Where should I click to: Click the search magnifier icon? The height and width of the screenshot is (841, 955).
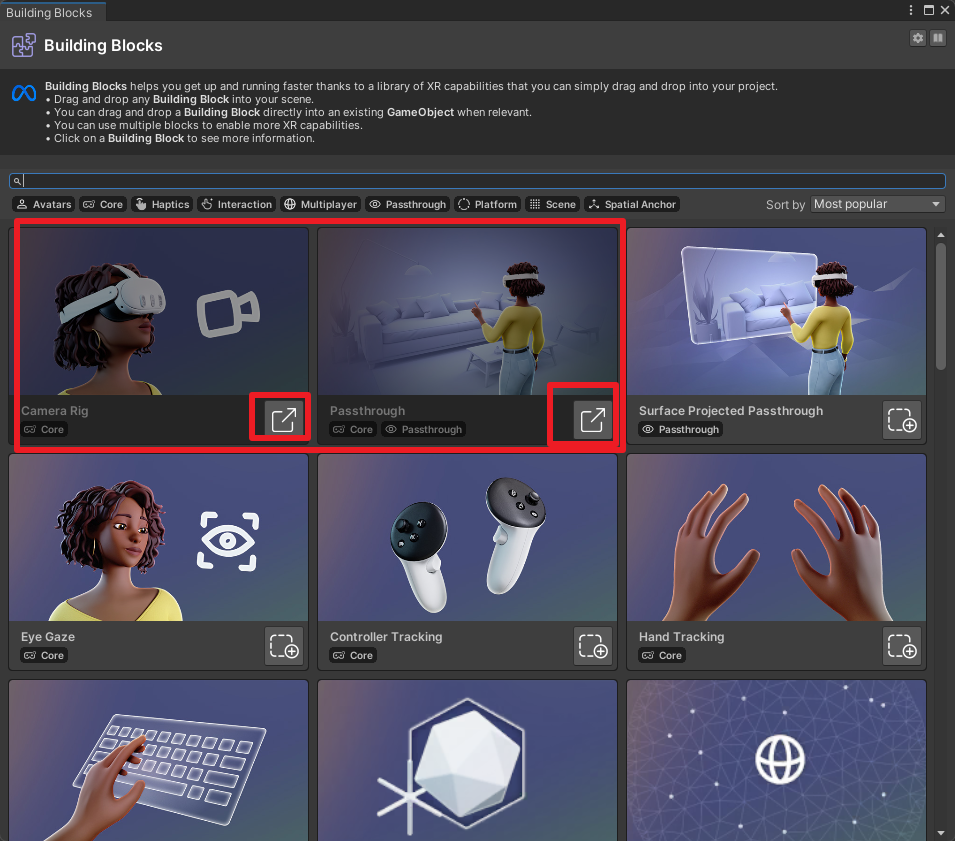click(17, 181)
